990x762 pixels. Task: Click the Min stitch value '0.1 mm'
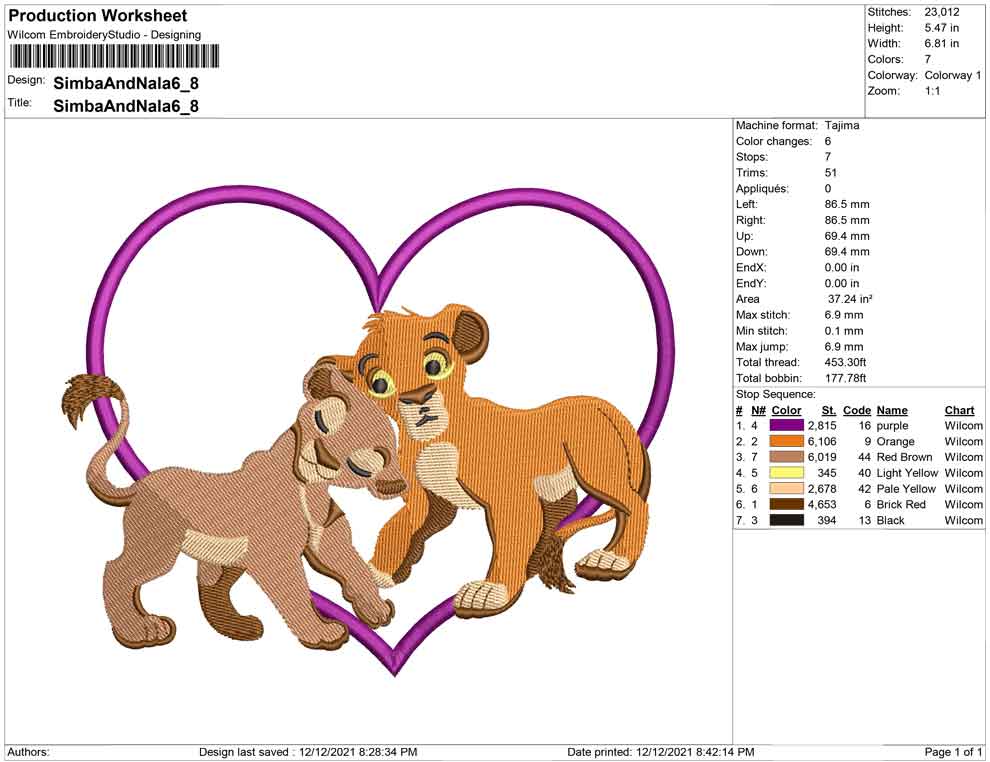(x=844, y=330)
